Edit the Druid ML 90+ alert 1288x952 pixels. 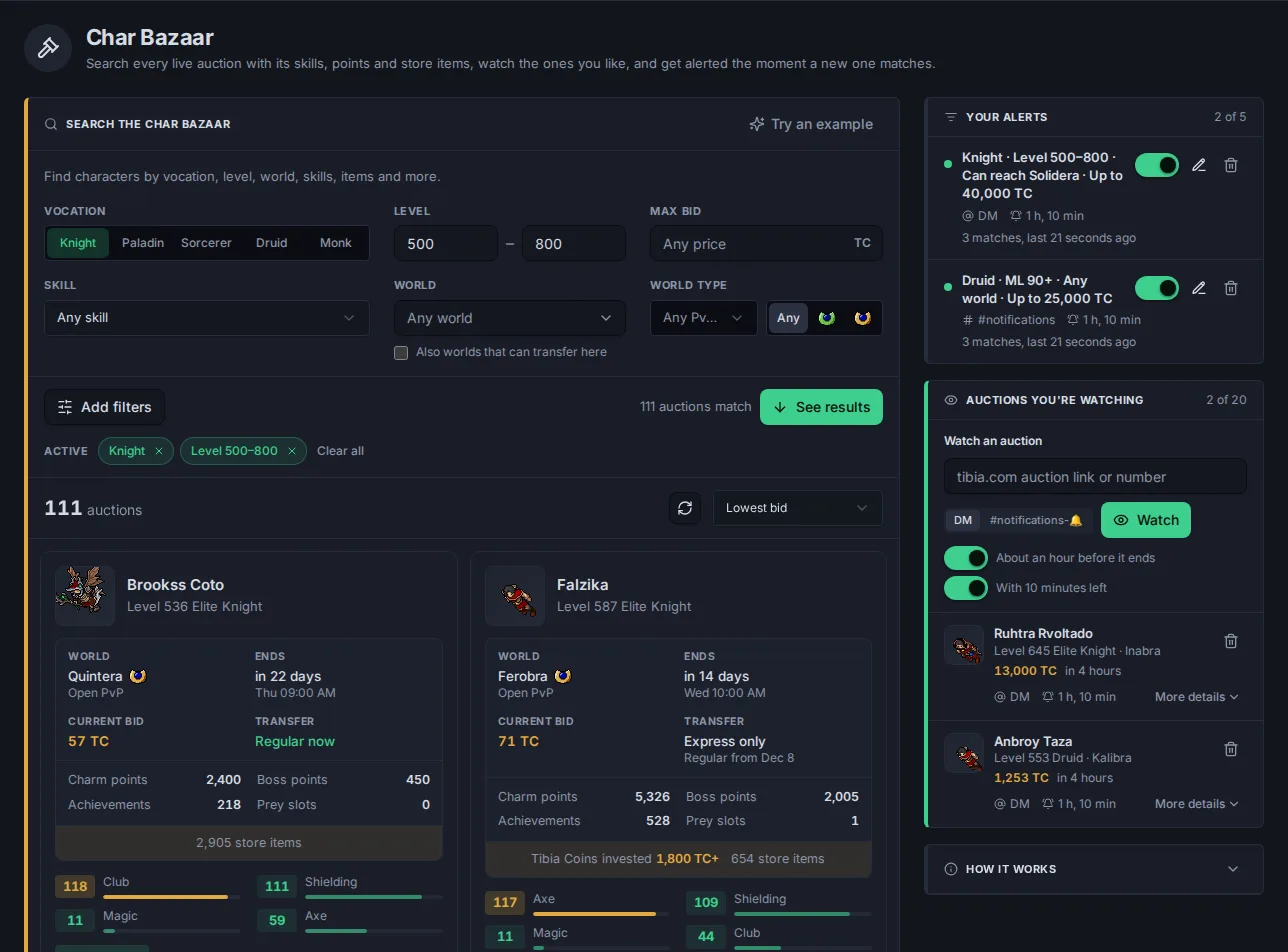1199,288
